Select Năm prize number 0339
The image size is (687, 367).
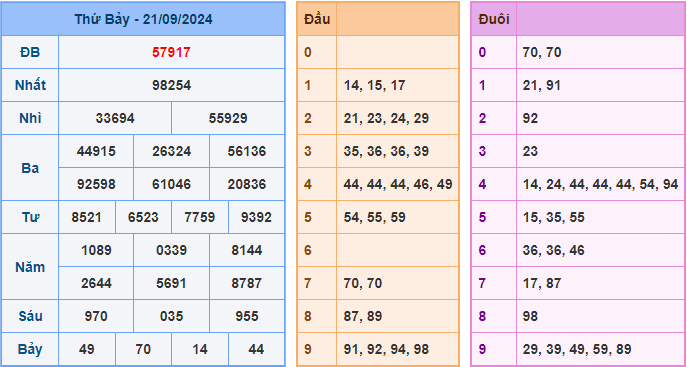pos(171,250)
